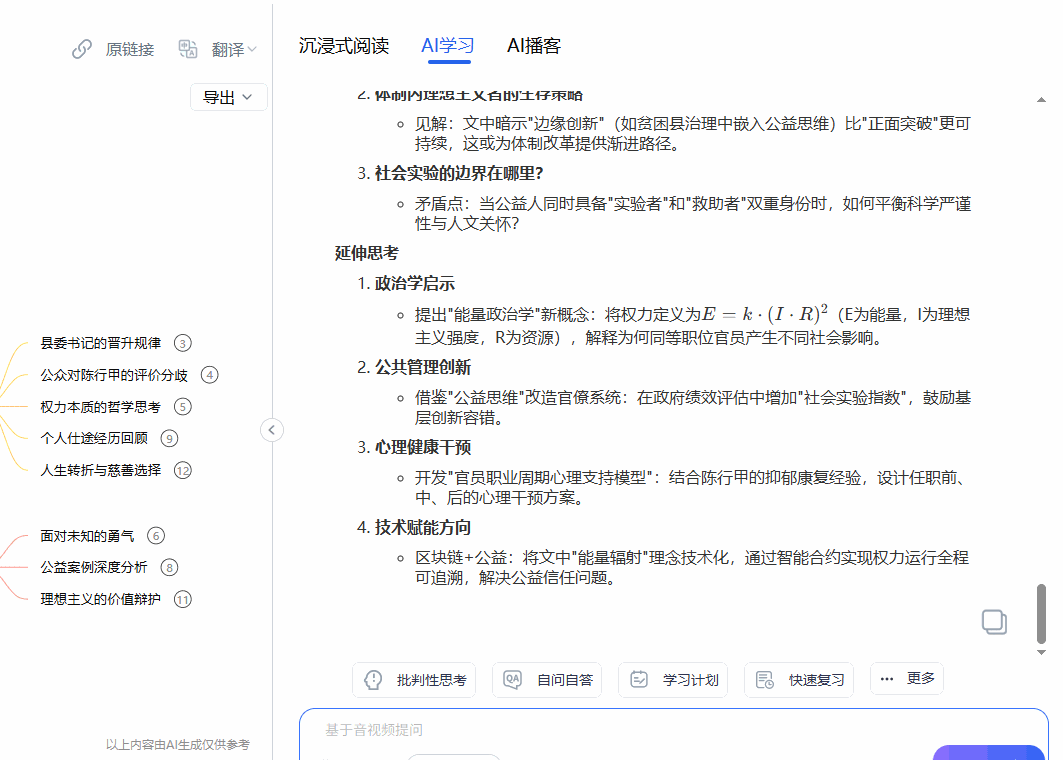Click the critical thinking head icon
This screenshot has width=1063, height=760.
click(374, 680)
